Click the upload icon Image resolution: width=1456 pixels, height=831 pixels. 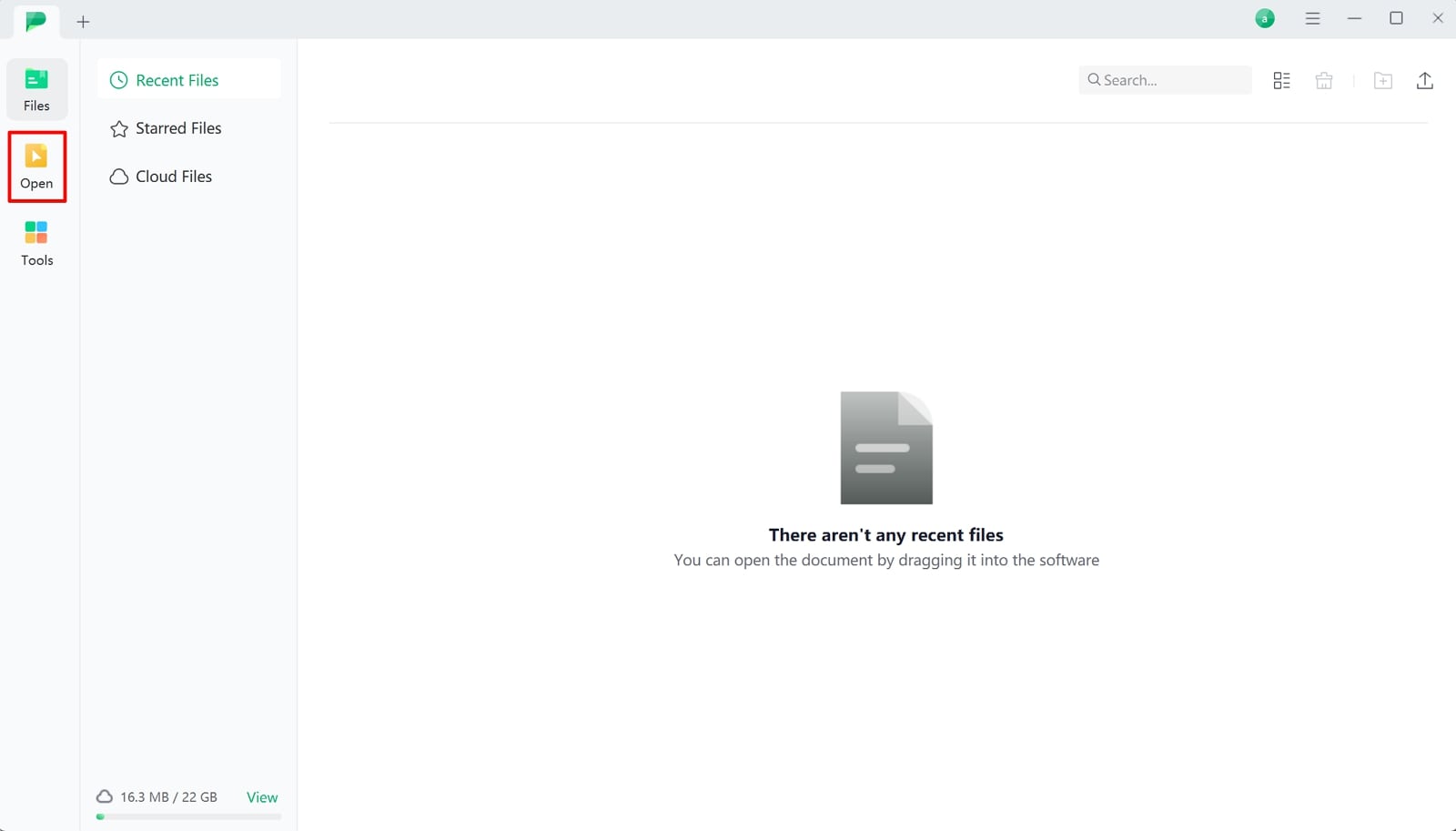click(x=1425, y=81)
